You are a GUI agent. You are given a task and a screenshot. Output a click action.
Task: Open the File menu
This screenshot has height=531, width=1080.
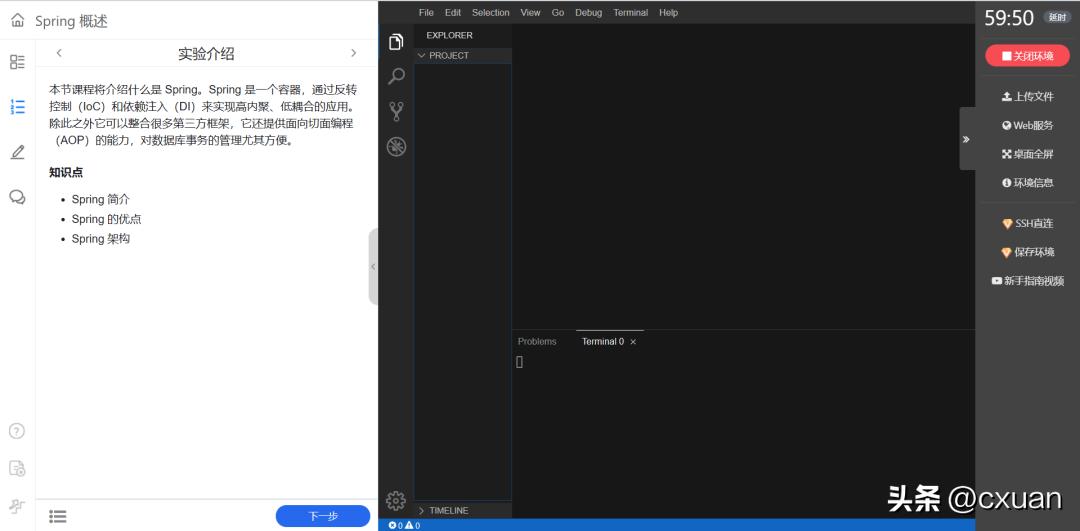pyautogui.click(x=426, y=12)
